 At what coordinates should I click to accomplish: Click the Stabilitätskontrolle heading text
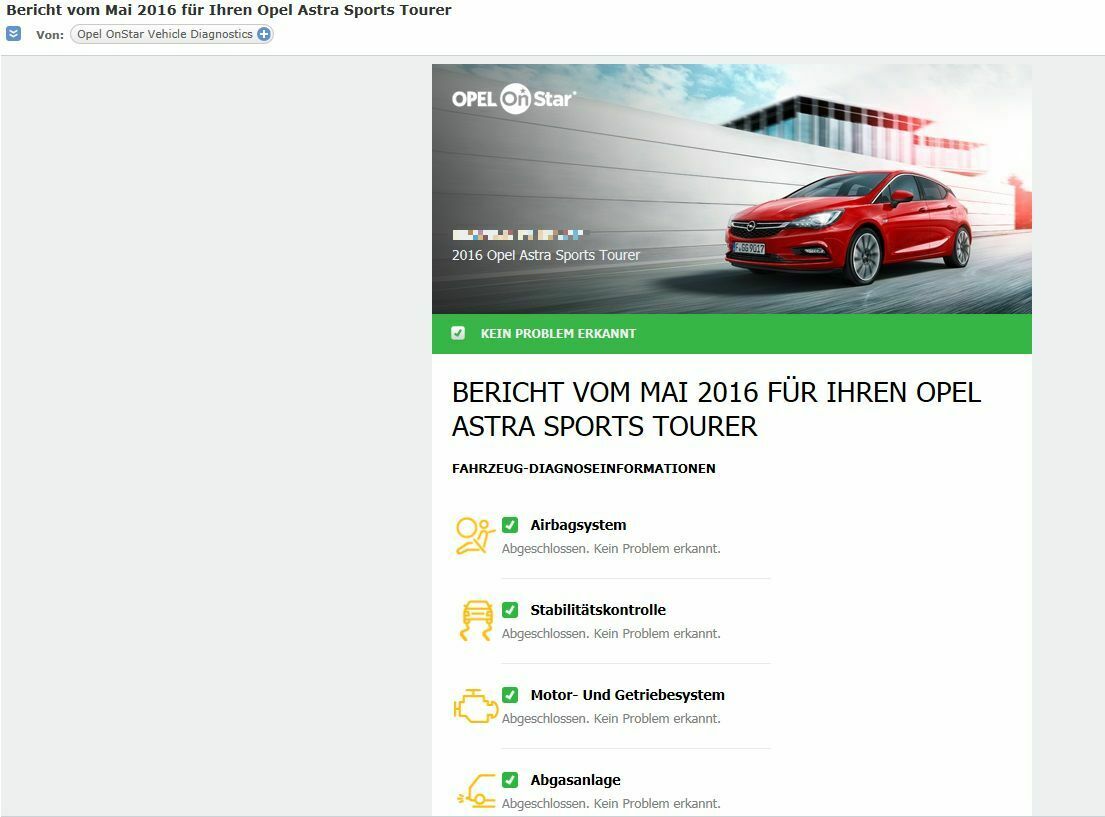tap(598, 610)
